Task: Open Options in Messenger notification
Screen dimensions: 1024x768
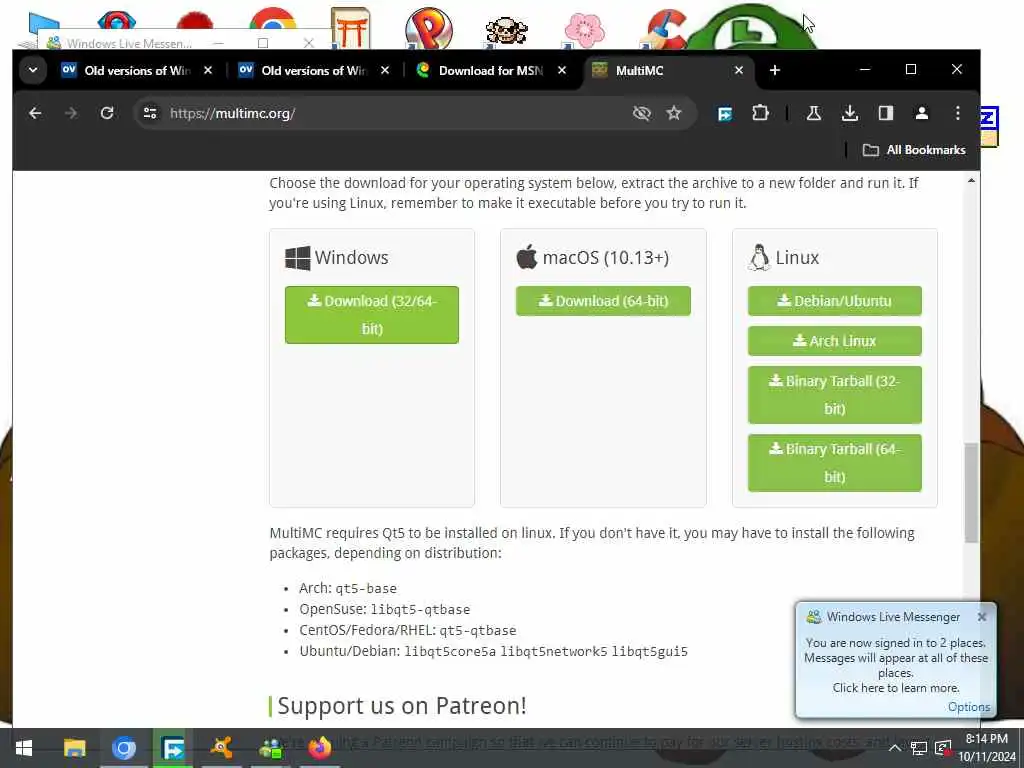Action: (x=968, y=707)
